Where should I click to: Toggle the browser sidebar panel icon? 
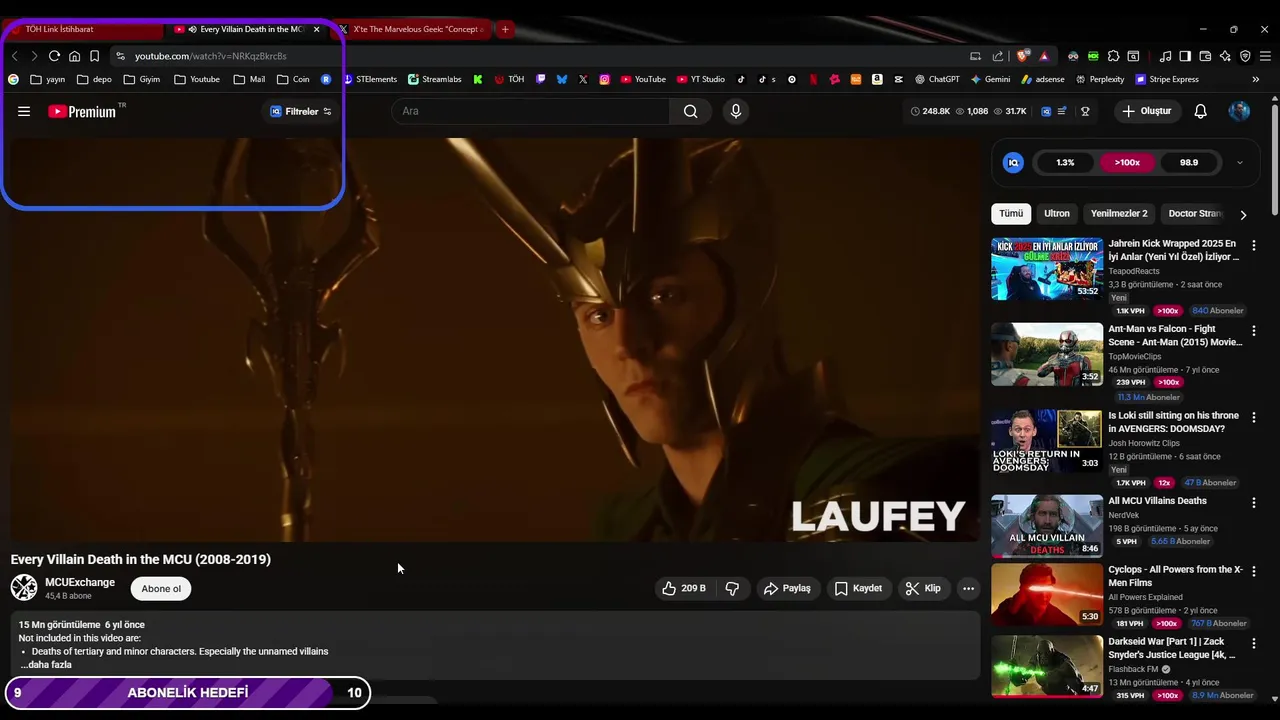(1185, 56)
